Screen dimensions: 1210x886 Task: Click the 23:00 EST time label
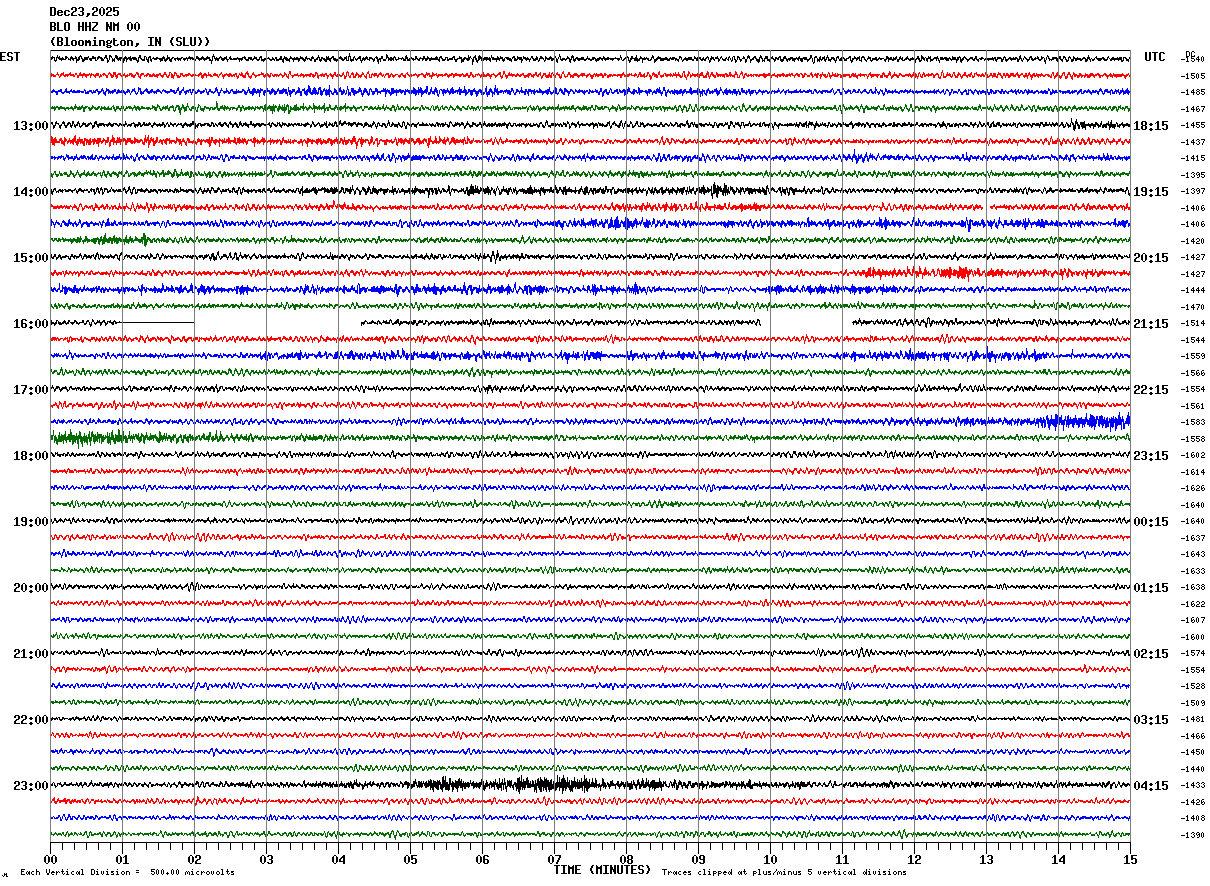click(x=30, y=786)
